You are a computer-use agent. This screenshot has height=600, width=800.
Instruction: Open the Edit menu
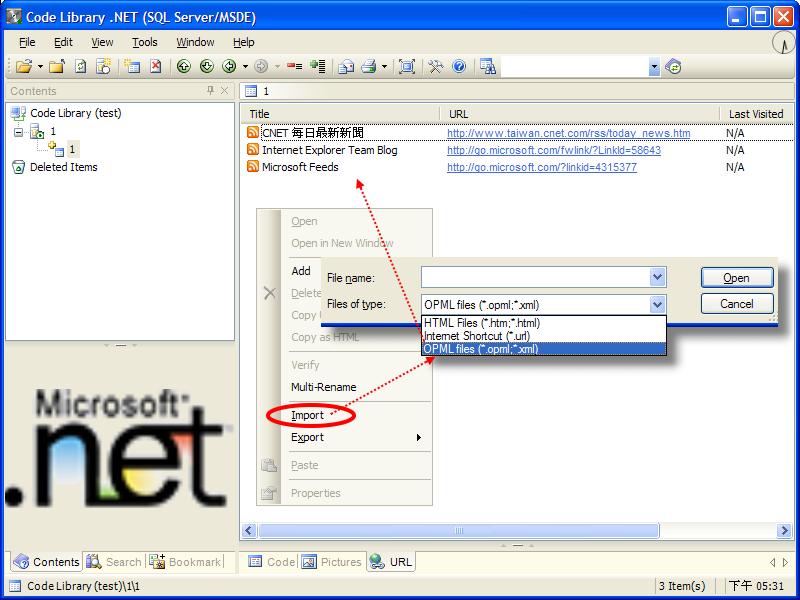pos(63,42)
